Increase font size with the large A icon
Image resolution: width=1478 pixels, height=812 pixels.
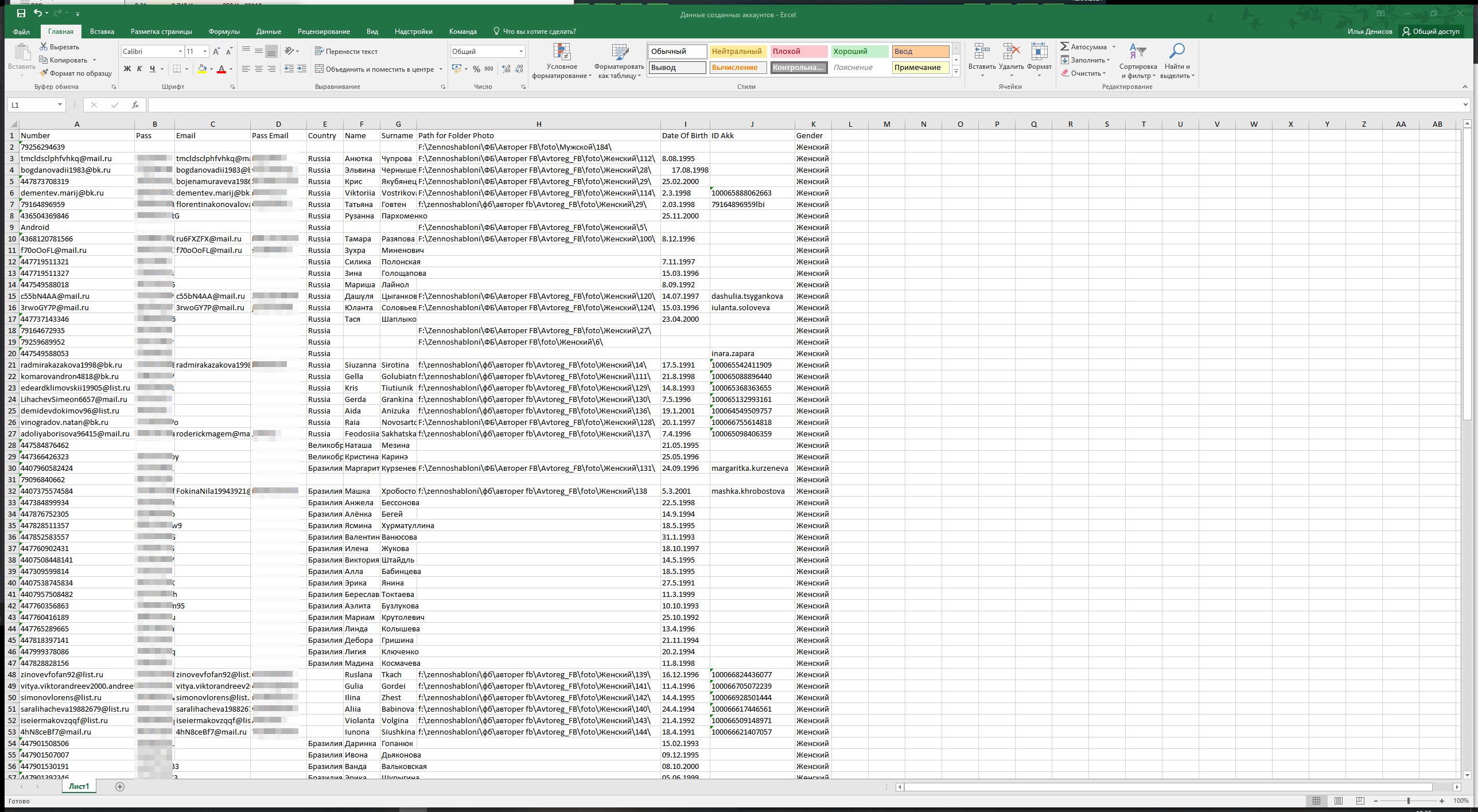click(216, 52)
